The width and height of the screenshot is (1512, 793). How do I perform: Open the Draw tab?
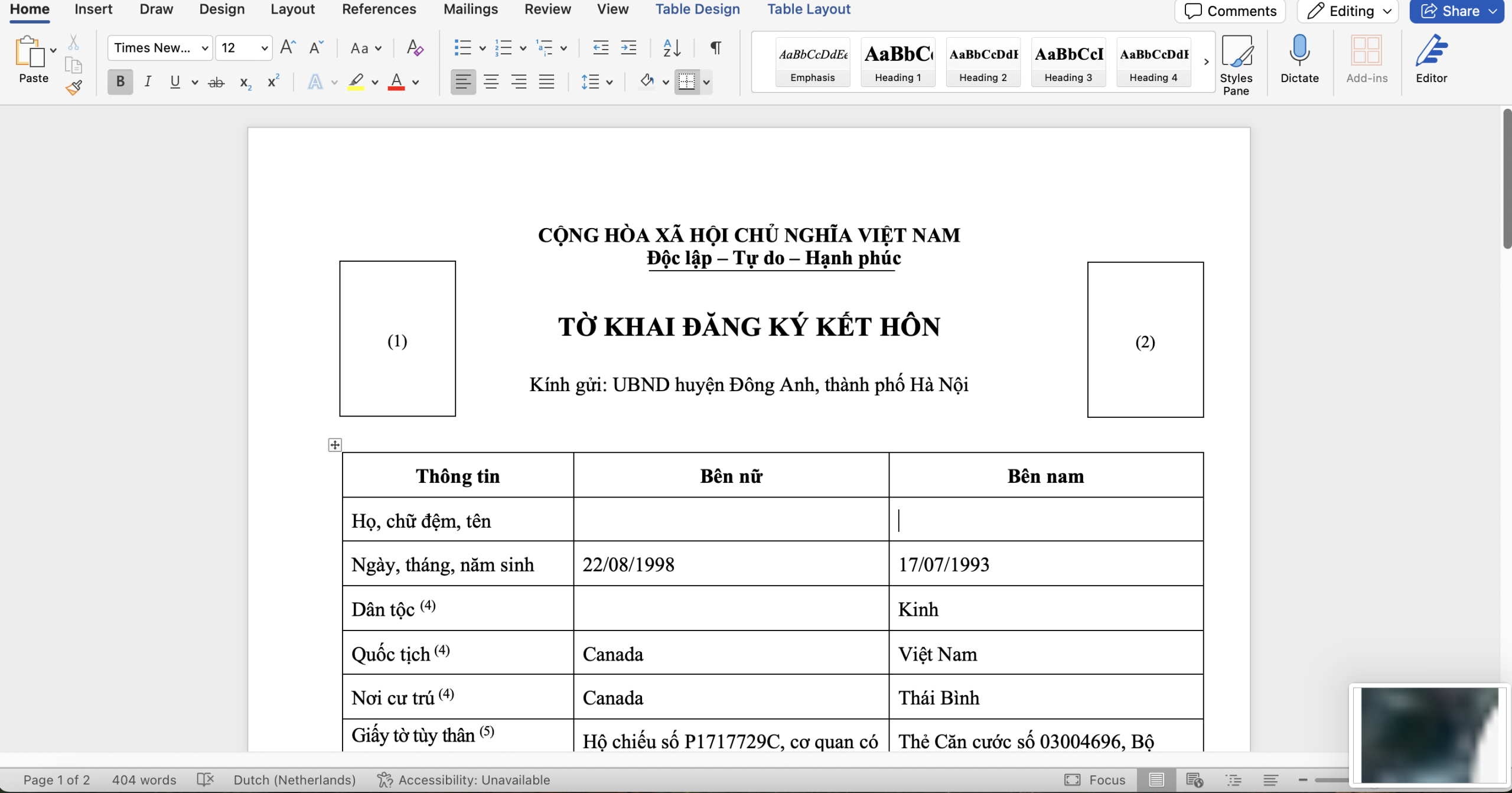156,9
